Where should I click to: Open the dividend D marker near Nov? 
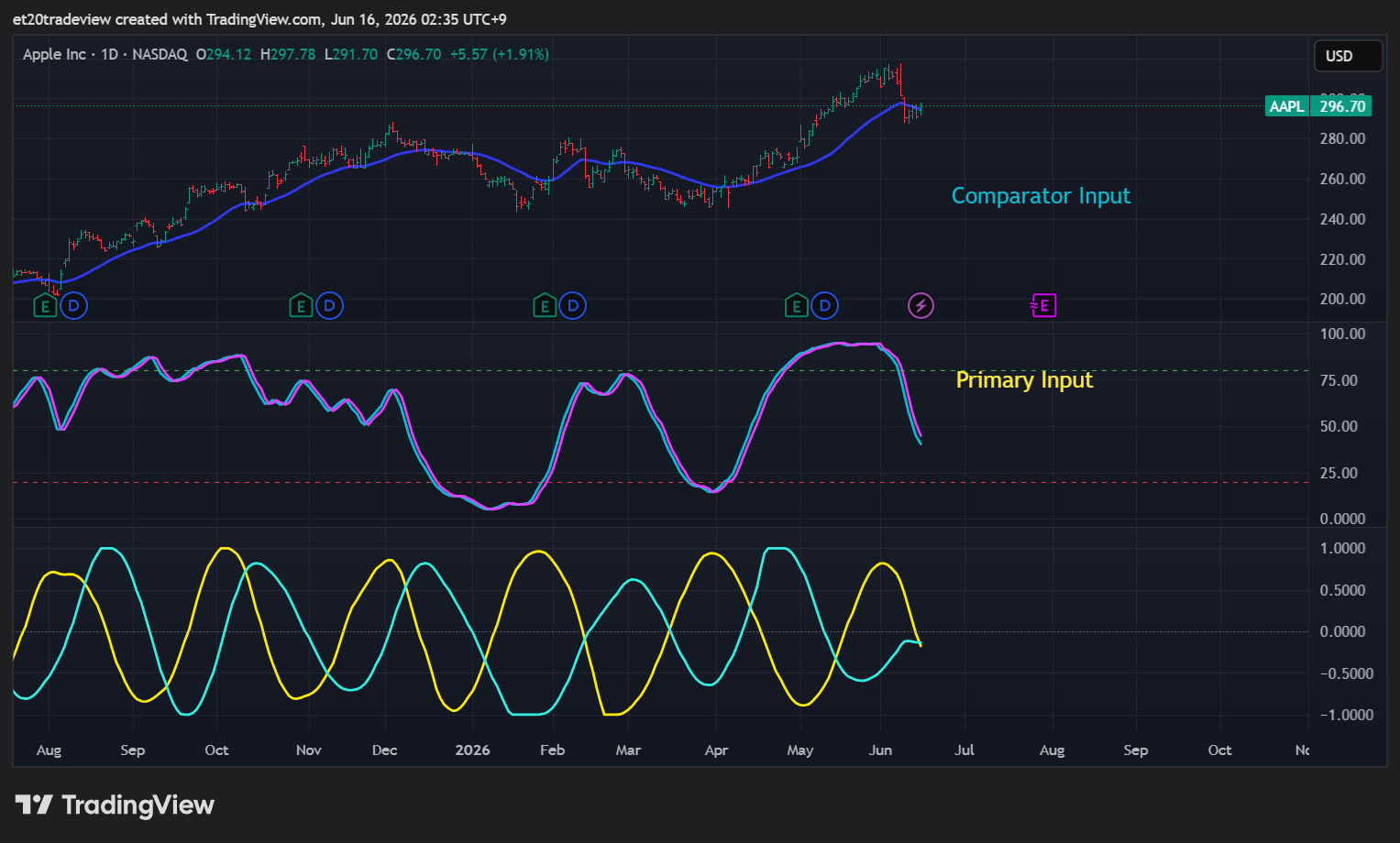329,305
